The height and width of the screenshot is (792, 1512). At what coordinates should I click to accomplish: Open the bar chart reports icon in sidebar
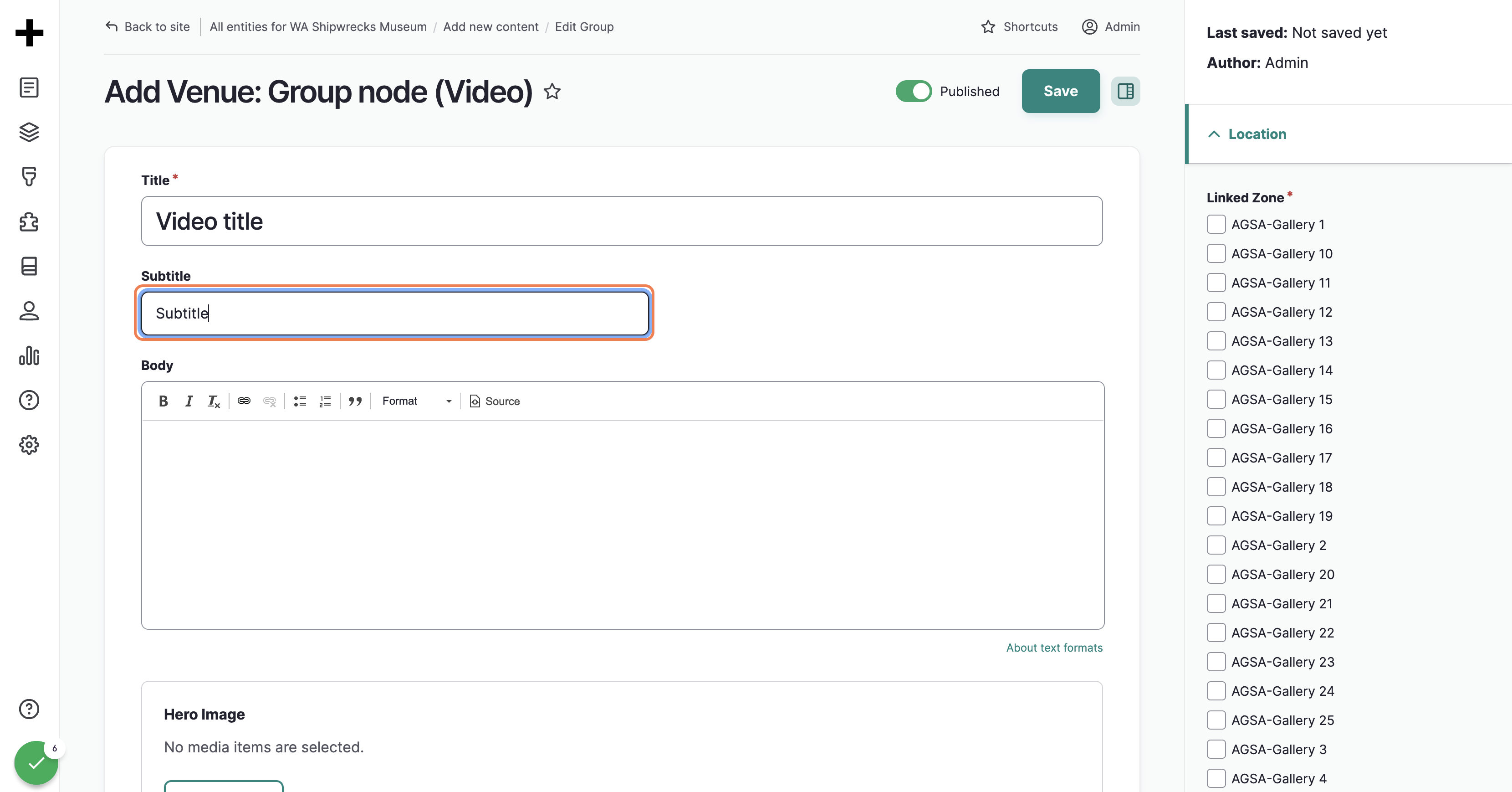coord(29,355)
